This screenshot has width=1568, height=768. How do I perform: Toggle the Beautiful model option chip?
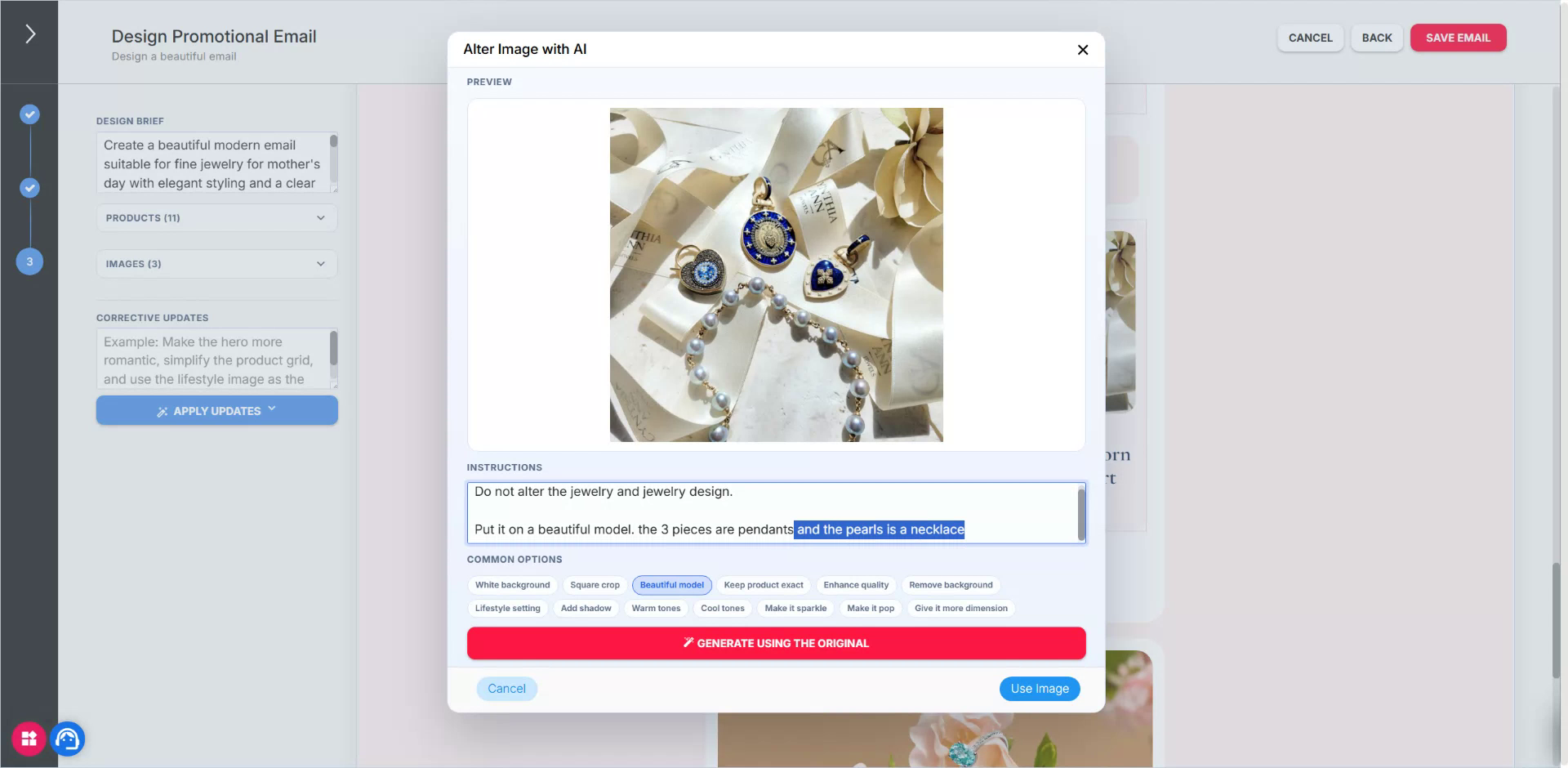point(671,585)
